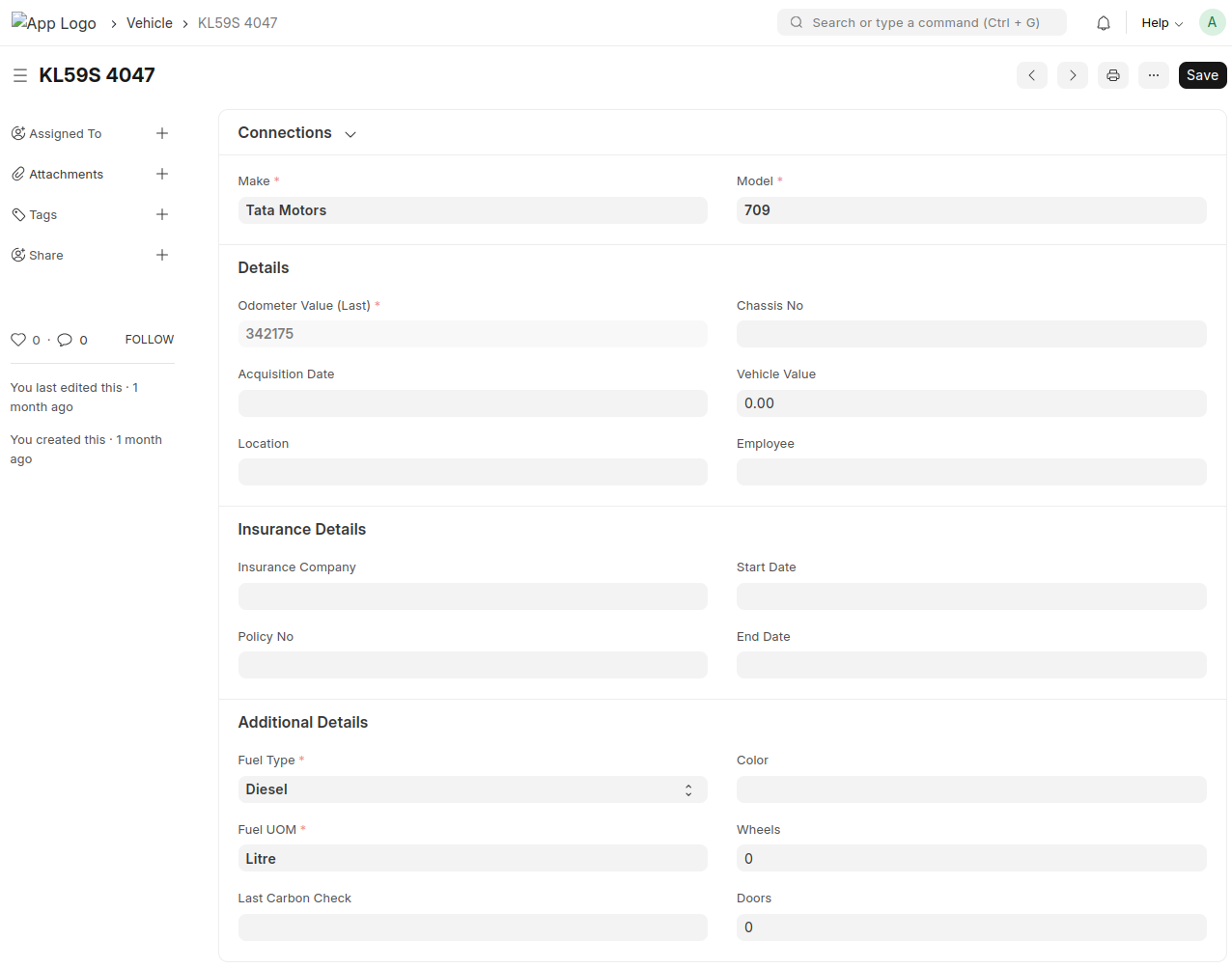This screenshot has width=1232, height=968.
Task: Open the Fuel Type dropdown
Action: pos(472,789)
